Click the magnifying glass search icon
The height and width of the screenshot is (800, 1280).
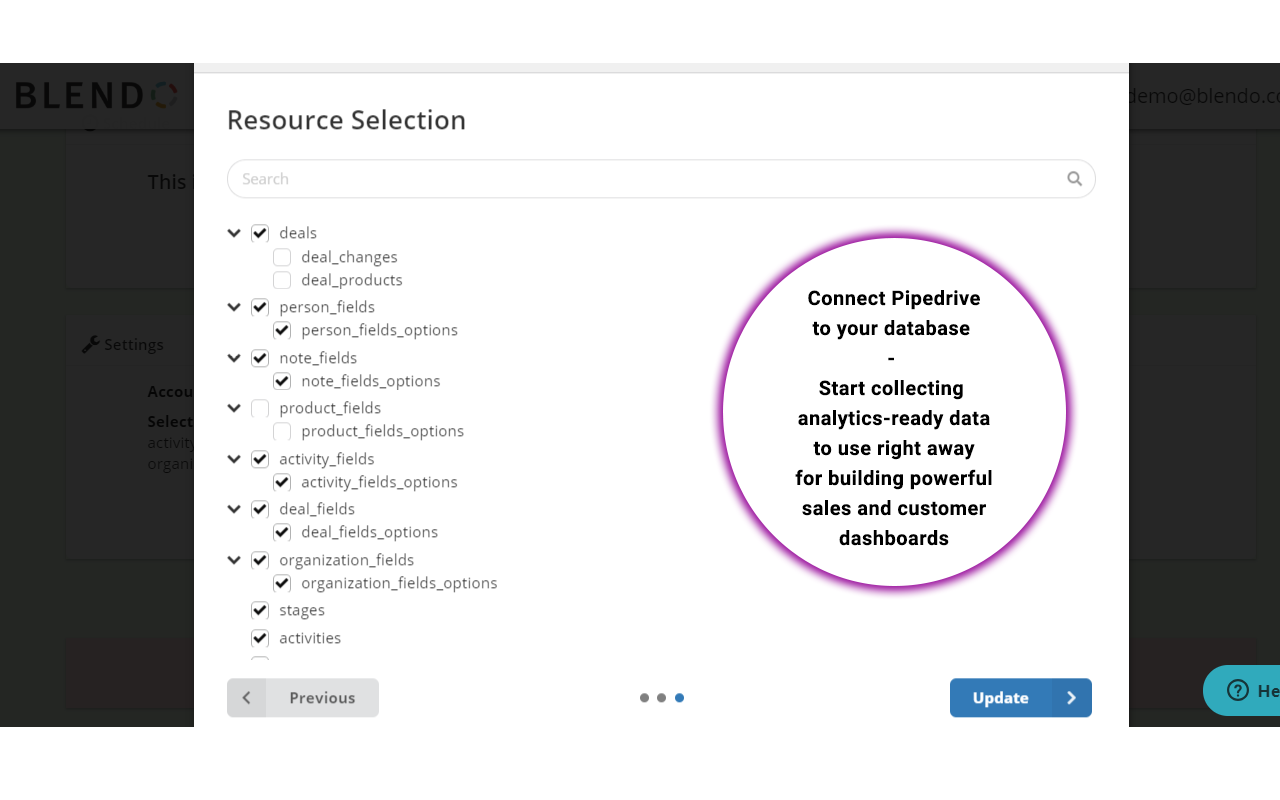[1074, 178]
